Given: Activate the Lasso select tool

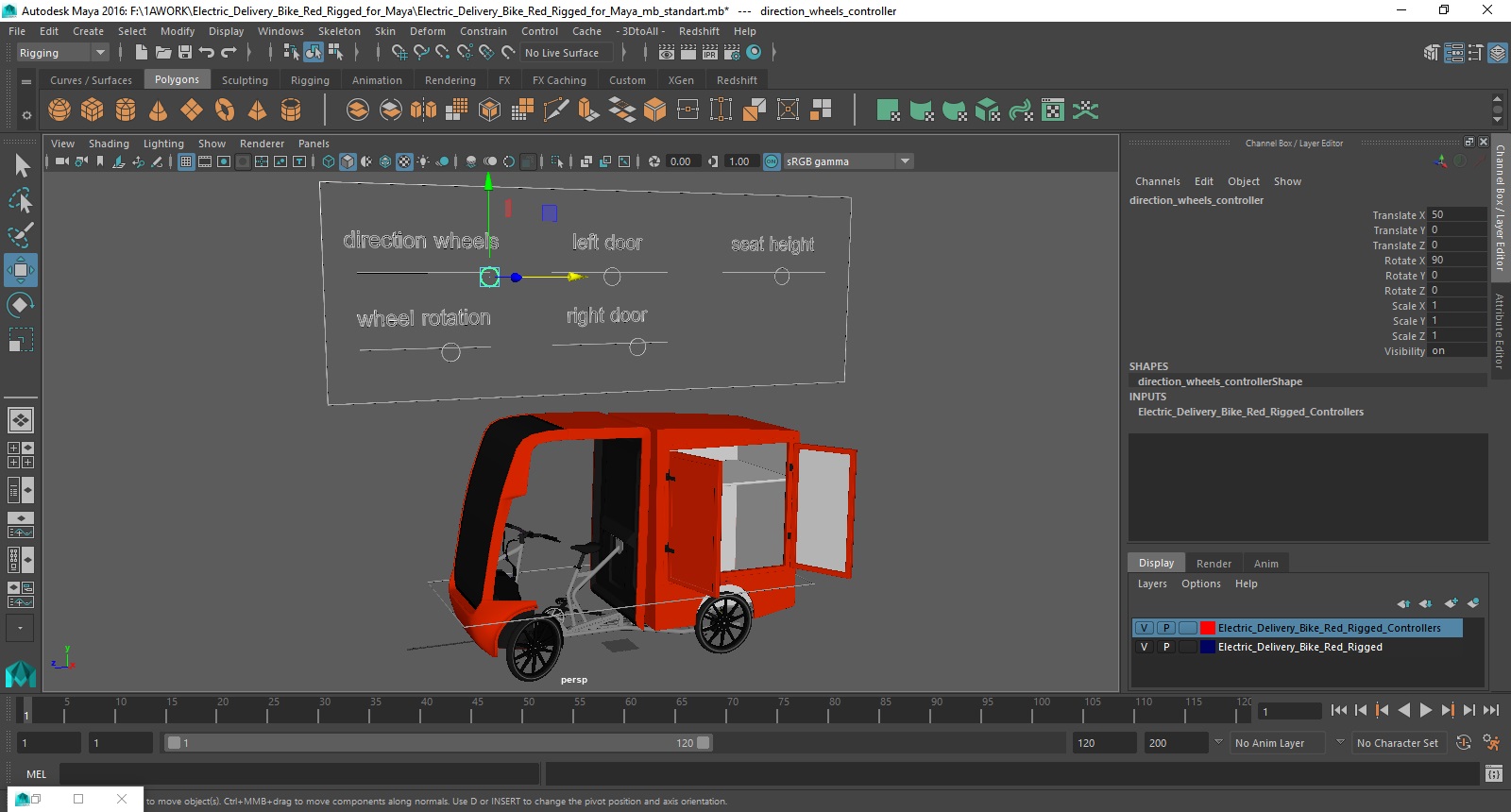Looking at the screenshot, I should (x=21, y=200).
